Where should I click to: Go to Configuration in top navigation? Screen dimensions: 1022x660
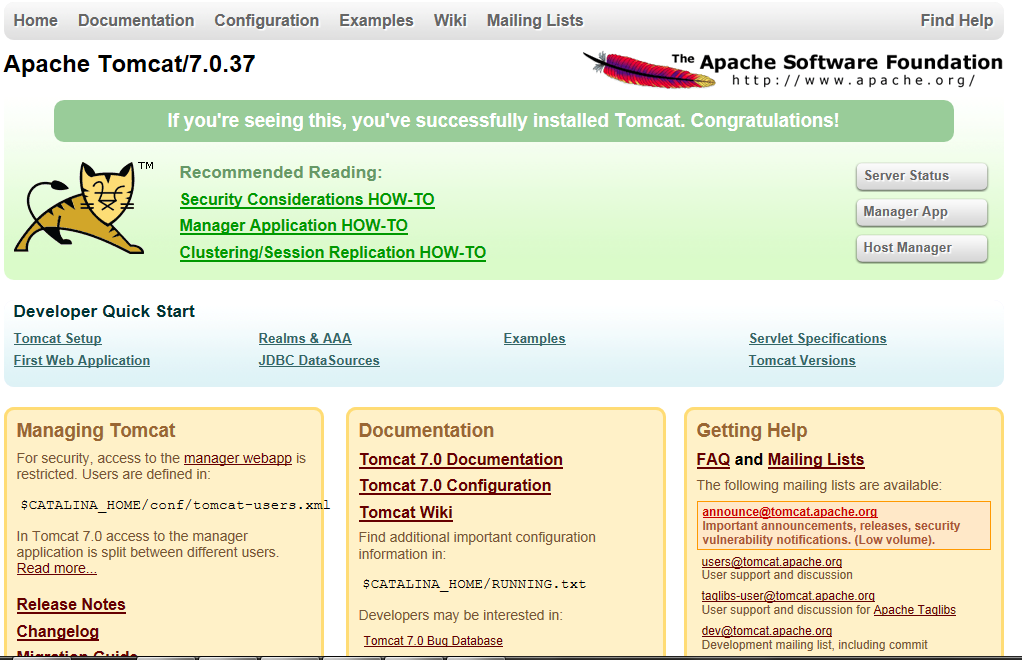coord(267,21)
